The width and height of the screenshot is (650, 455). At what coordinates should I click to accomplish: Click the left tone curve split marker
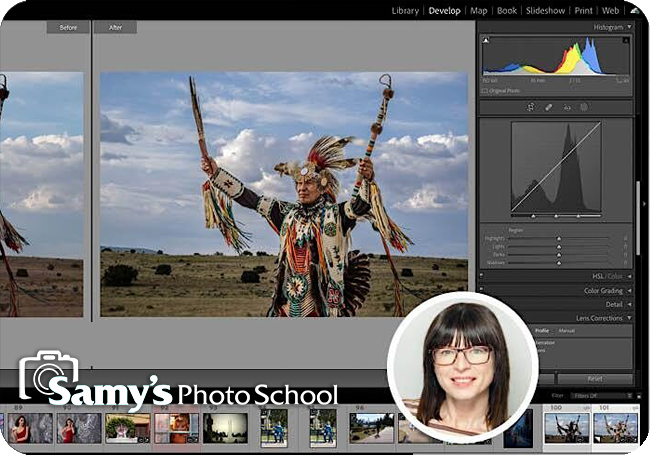pos(534,216)
